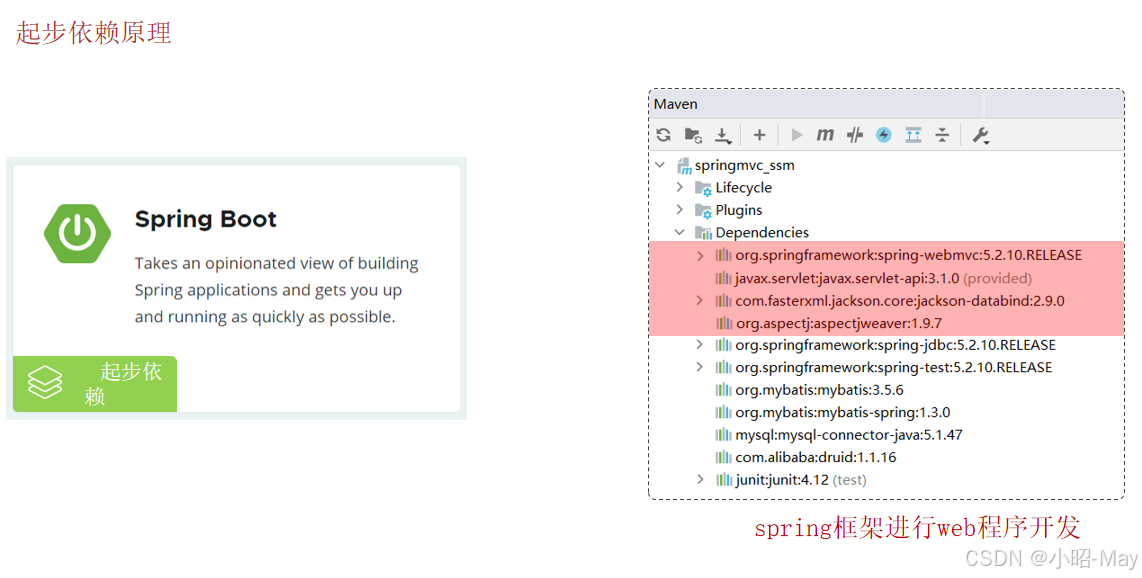Screen dimensions: 1142x578
Task: Click the Lifecycle folder gear icon
Action: 703,189
